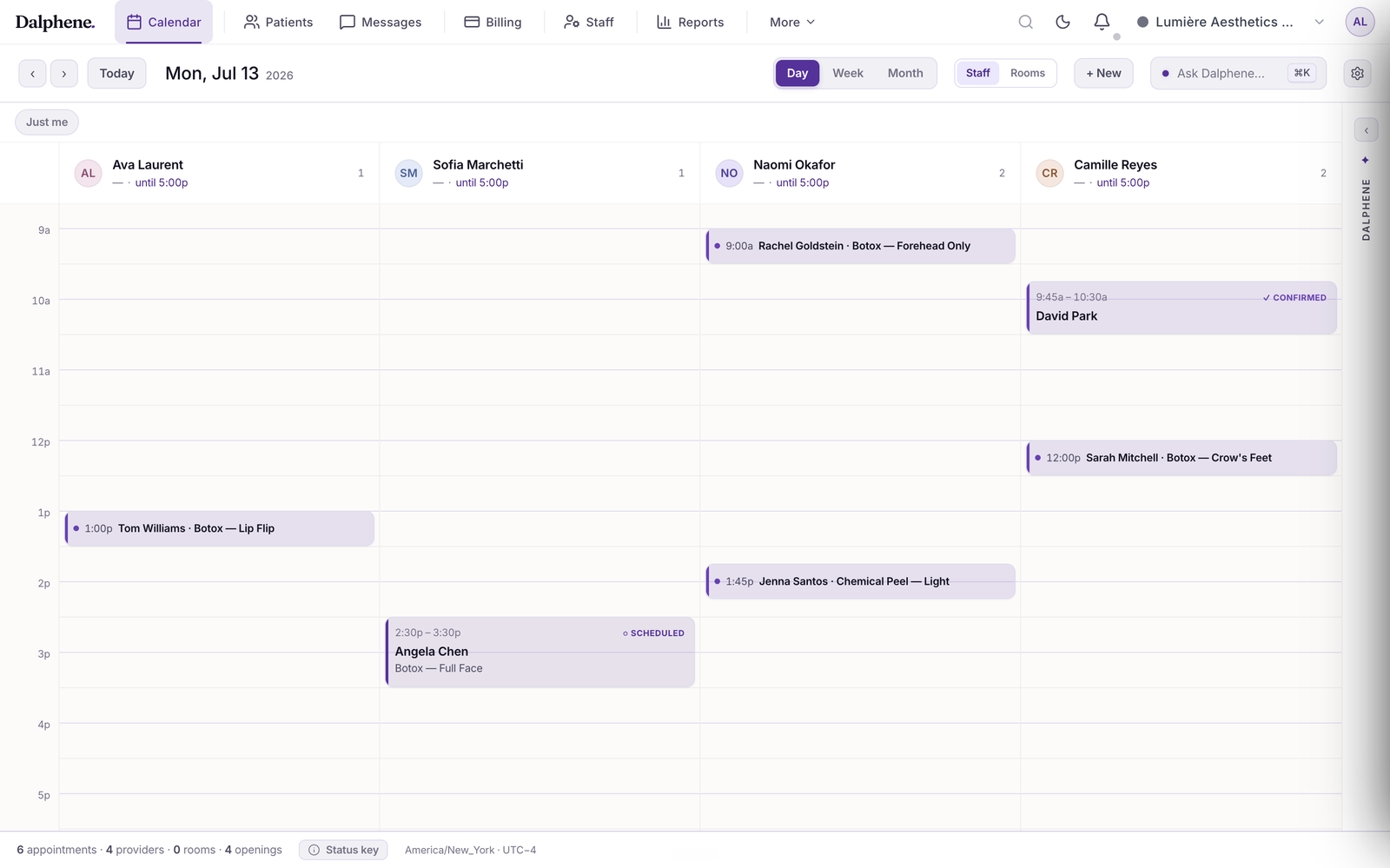
Task: Open notifications bell icon
Action: (x=1102, y=22)
